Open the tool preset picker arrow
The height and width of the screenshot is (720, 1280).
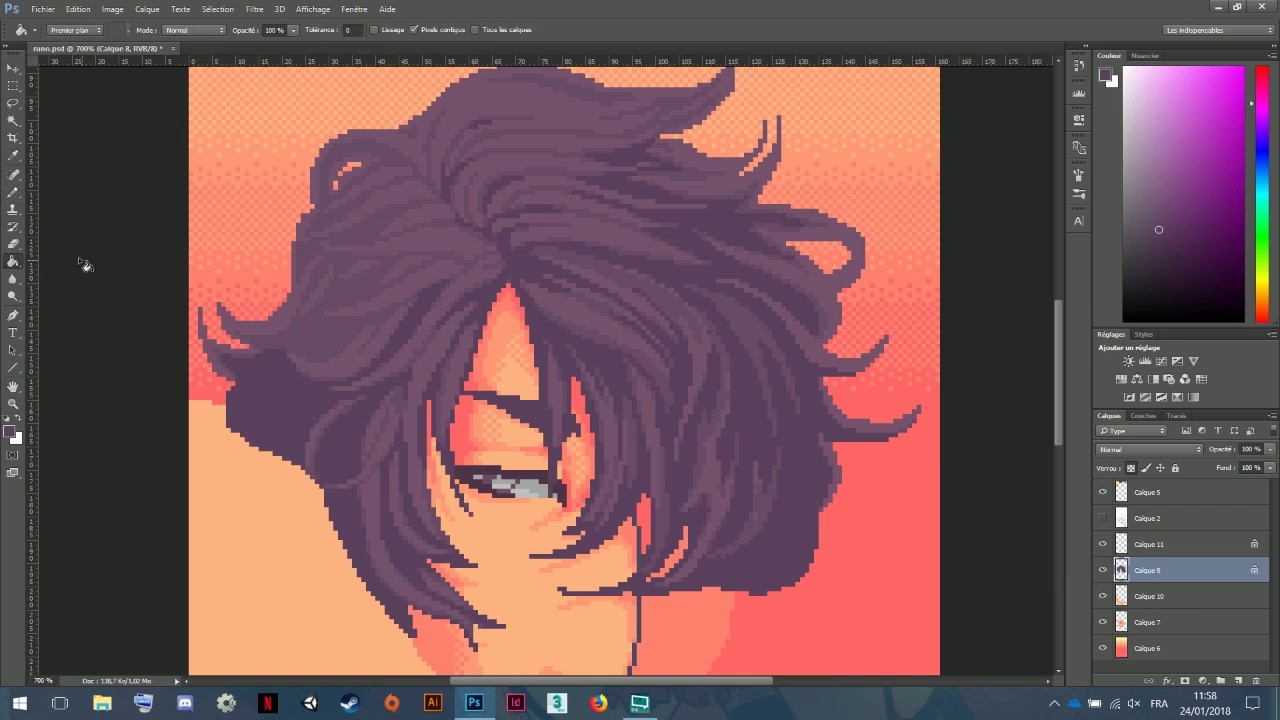35,30
